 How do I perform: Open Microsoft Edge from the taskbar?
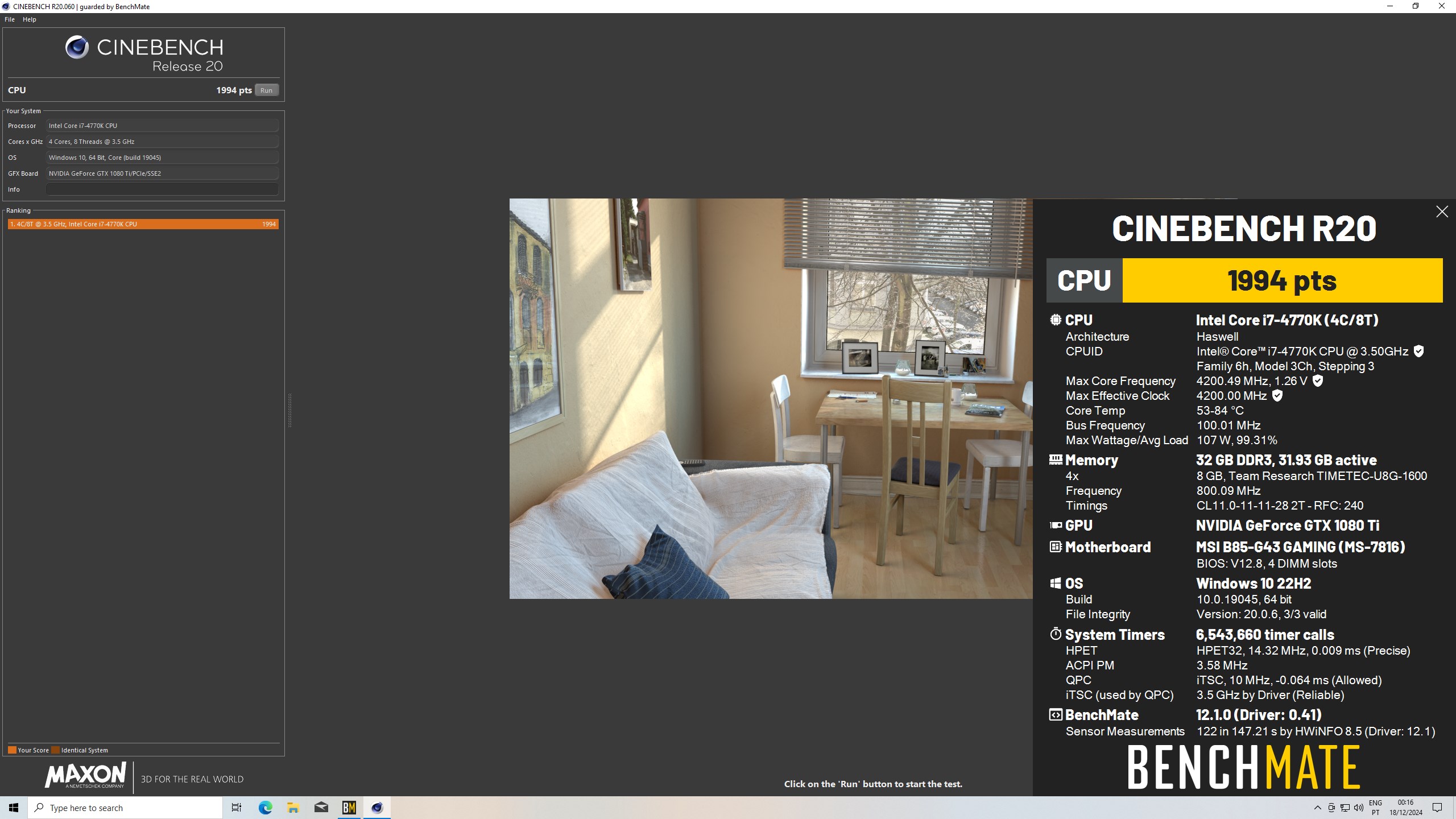(265, 808)
